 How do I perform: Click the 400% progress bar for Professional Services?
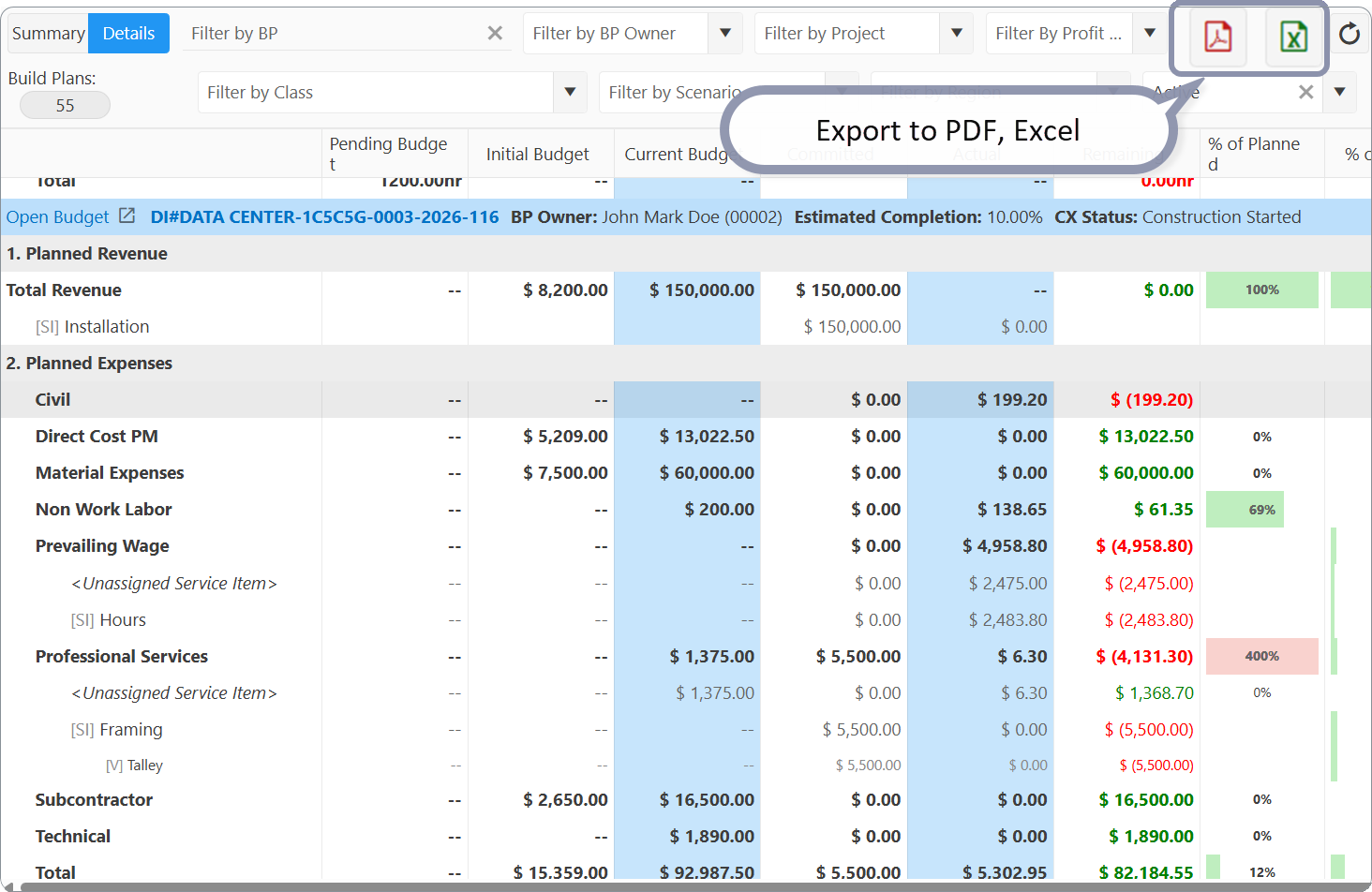(x=1261, y=657)
